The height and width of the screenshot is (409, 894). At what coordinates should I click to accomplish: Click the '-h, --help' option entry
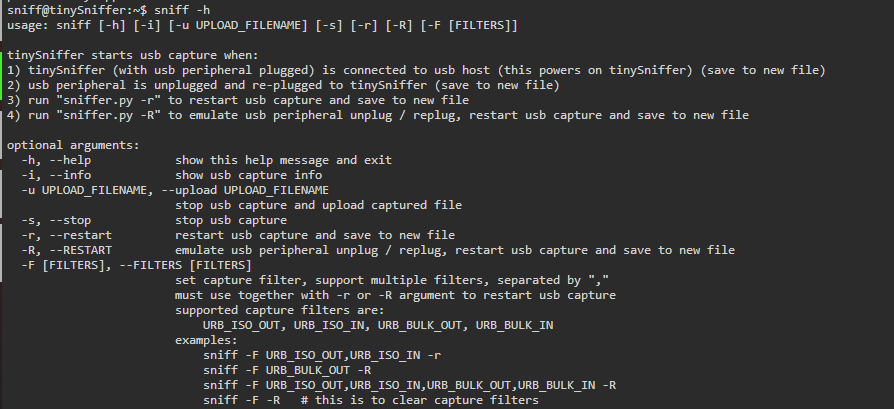tap(56, 160)
